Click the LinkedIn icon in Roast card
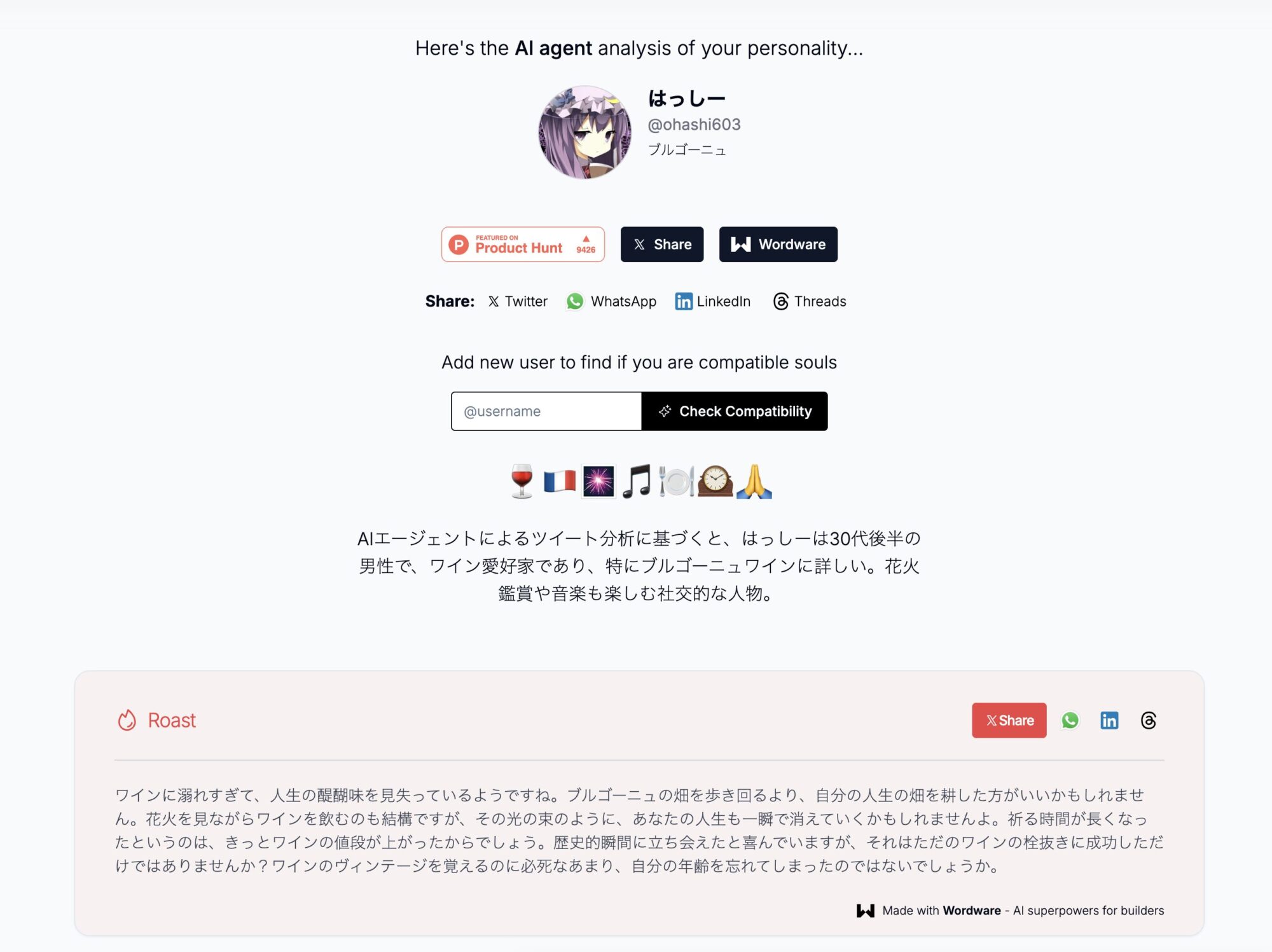The image size is (1272, 952). (1109, 720)
